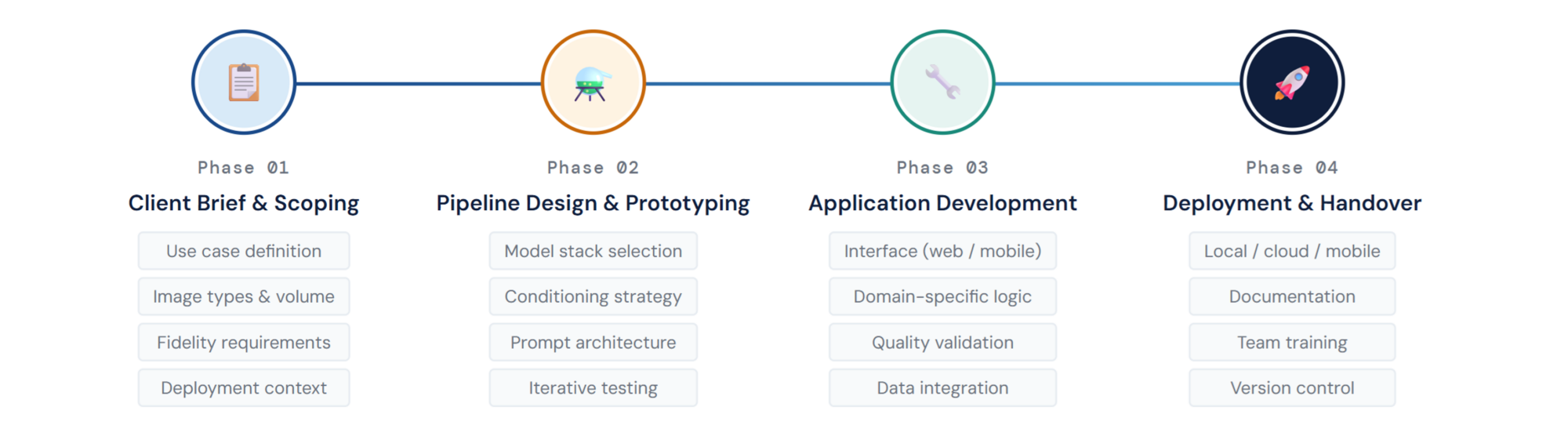
Task: Click the 'Iterative testing' tag
Action: pos(593,388)
